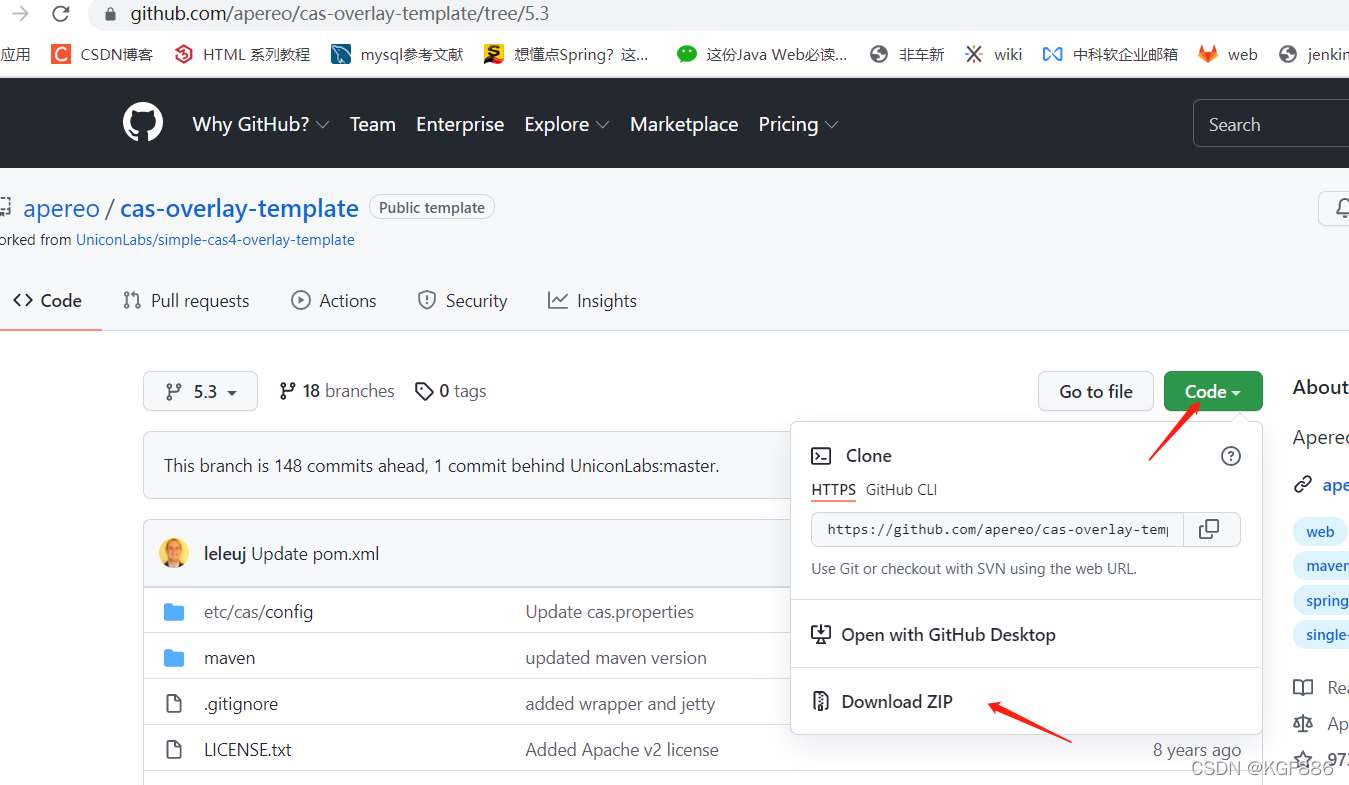
Task: Toggle the green Code dropdown button
Action: (x=1212, y=391)
